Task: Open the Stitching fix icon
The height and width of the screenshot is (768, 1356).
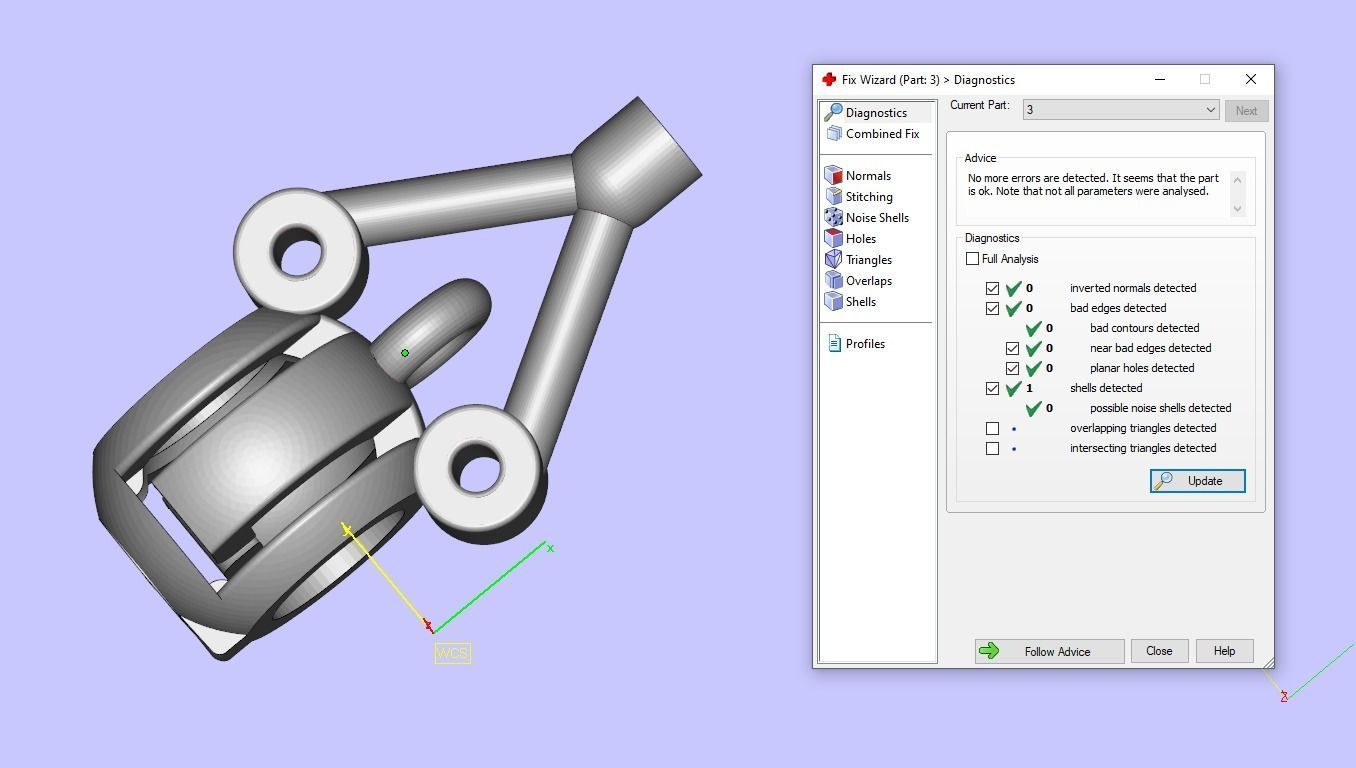Action: point(833,197)
